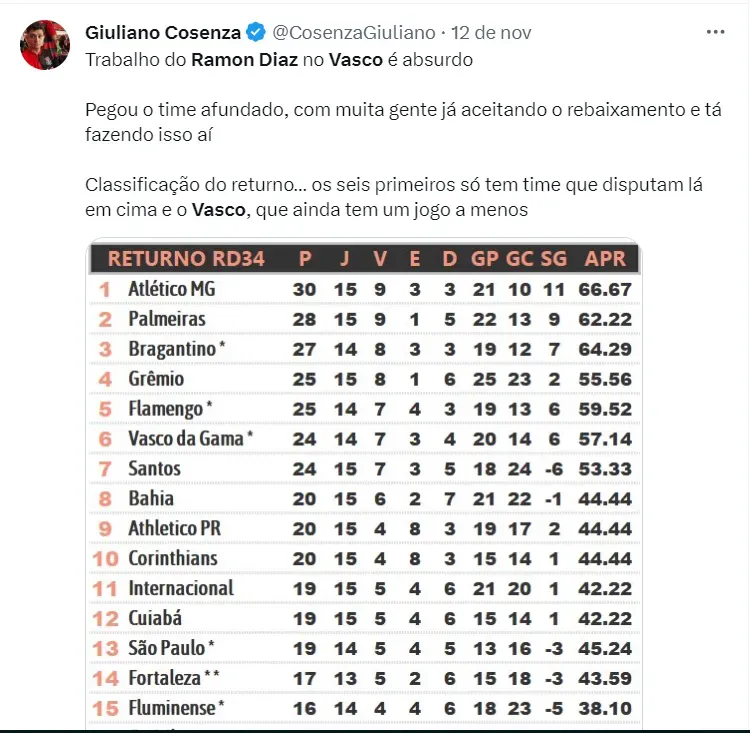750x733 pixels.
Task: Click the Corinthians entry in the standings image
Action: click(172, 558)
